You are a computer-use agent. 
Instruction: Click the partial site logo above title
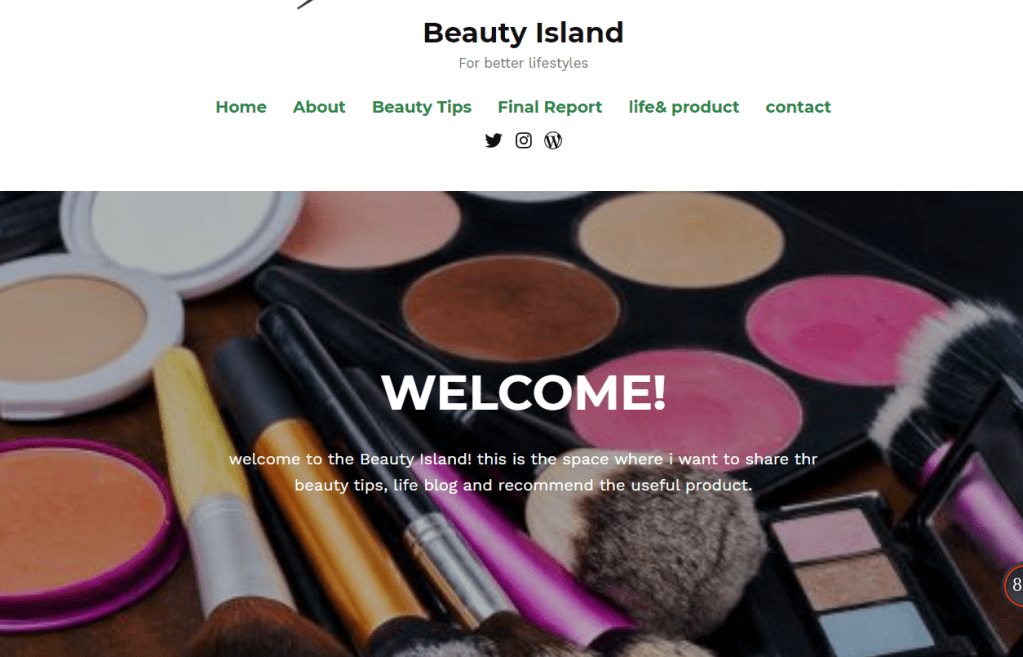305,4
